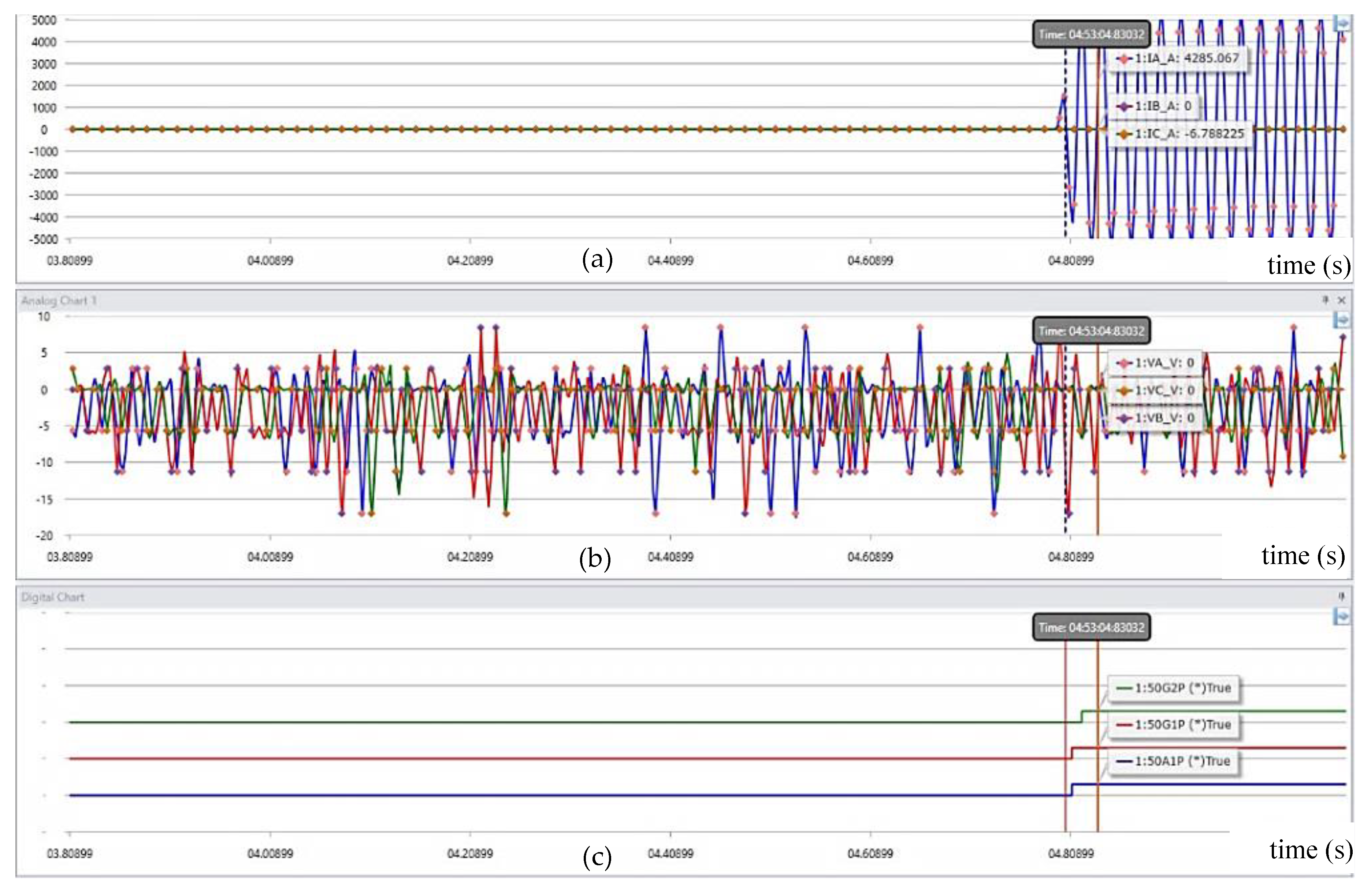Click the Time tooltip on Analog Chart 1
1371x896 pixels.
(1092, 331)
